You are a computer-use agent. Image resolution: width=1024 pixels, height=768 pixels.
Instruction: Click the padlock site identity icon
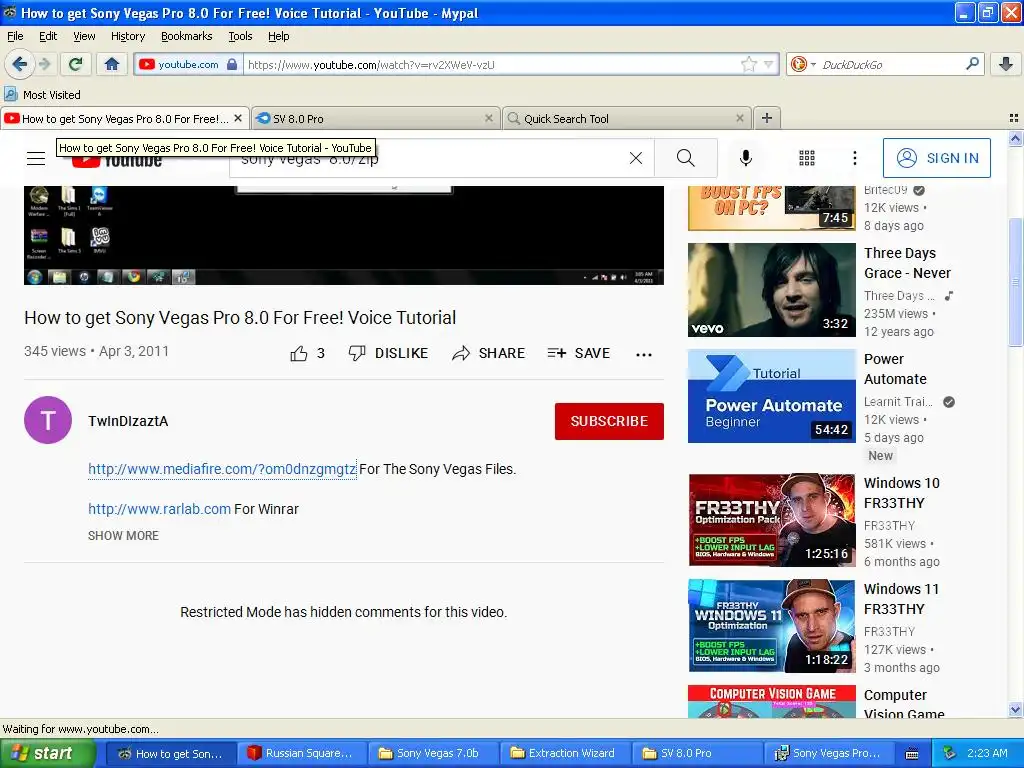(x=232, y=64)
